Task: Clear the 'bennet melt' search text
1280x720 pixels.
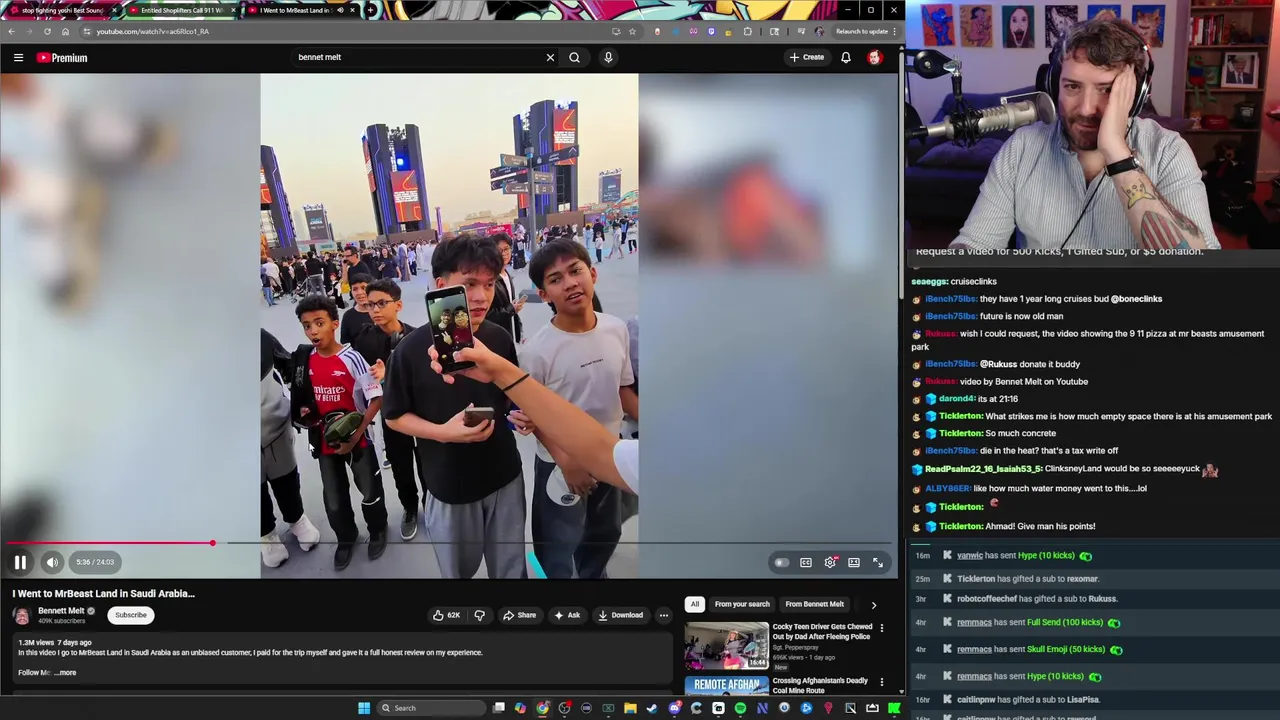Action: 550,57
